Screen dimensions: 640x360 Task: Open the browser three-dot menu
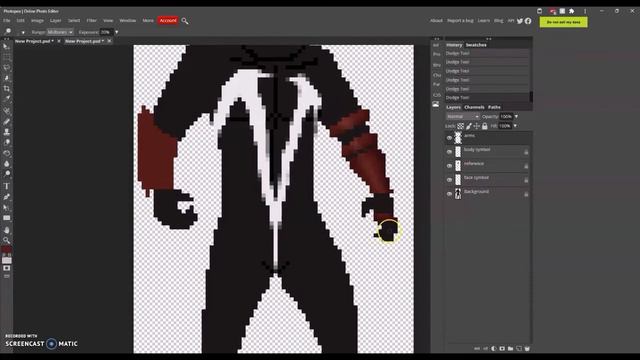point(585,11)
